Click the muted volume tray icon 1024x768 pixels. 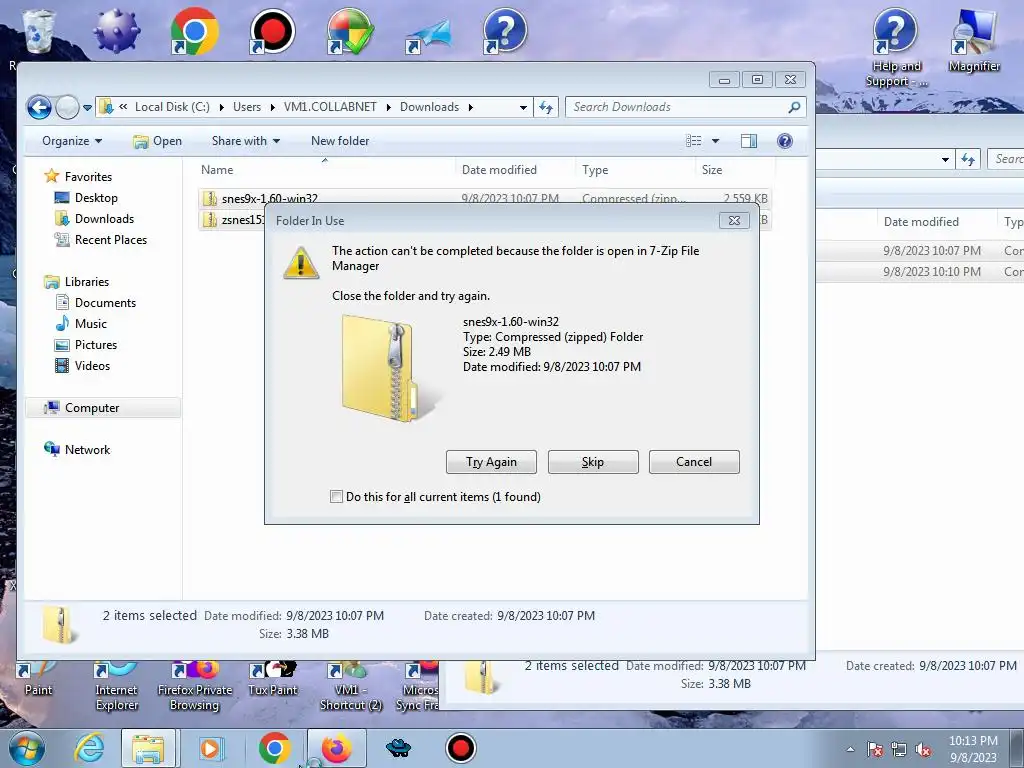(923, 749)
